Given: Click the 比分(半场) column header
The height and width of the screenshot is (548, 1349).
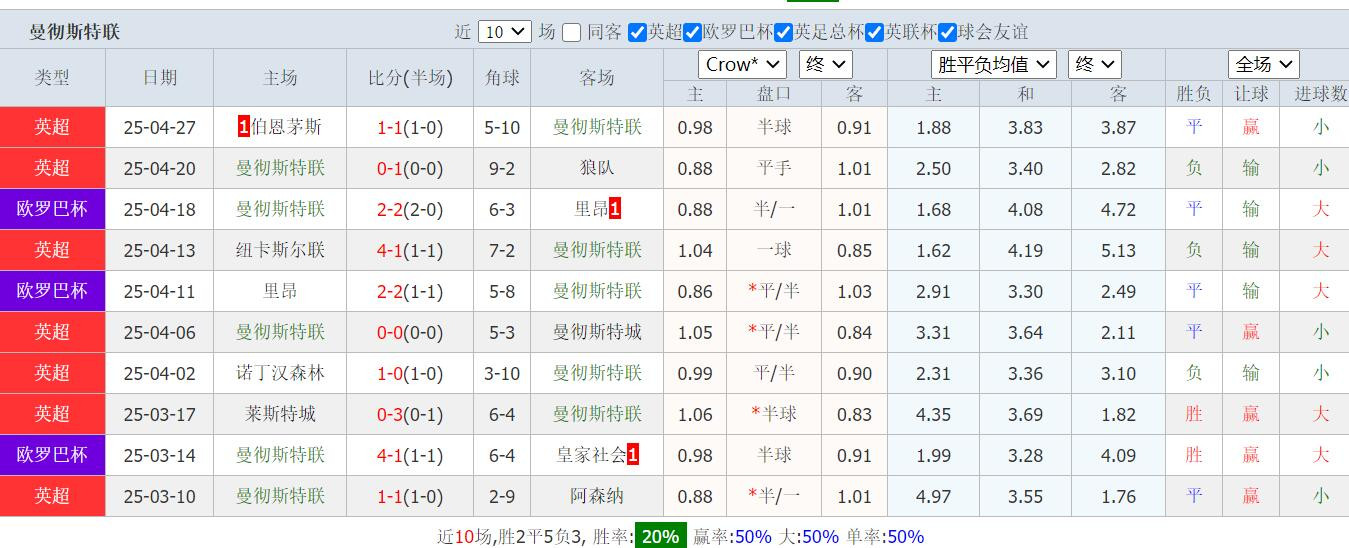Looking at the screenshot, I should (410, 77).
